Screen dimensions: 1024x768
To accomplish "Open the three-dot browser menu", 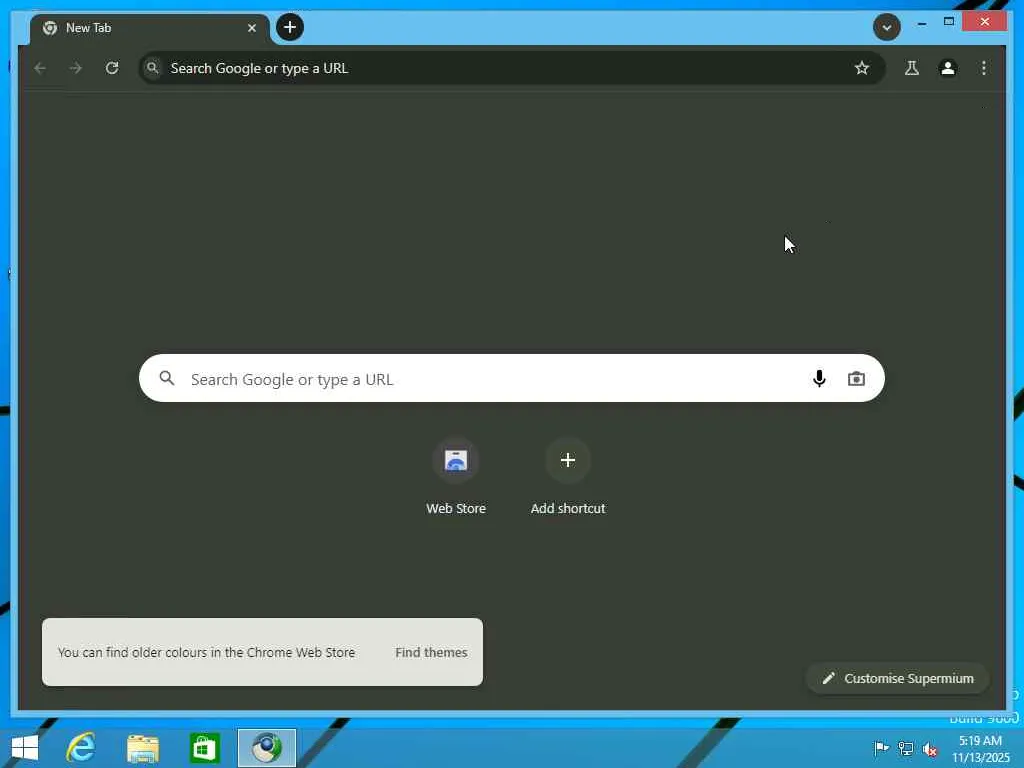I will (x=984, y=68).
